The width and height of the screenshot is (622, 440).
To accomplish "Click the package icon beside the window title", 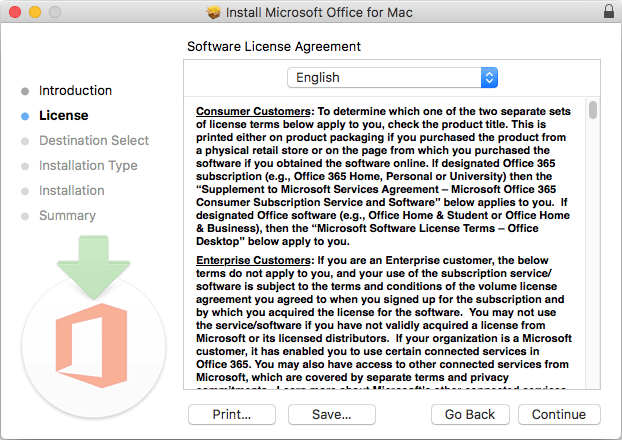I will click(213, 13).
